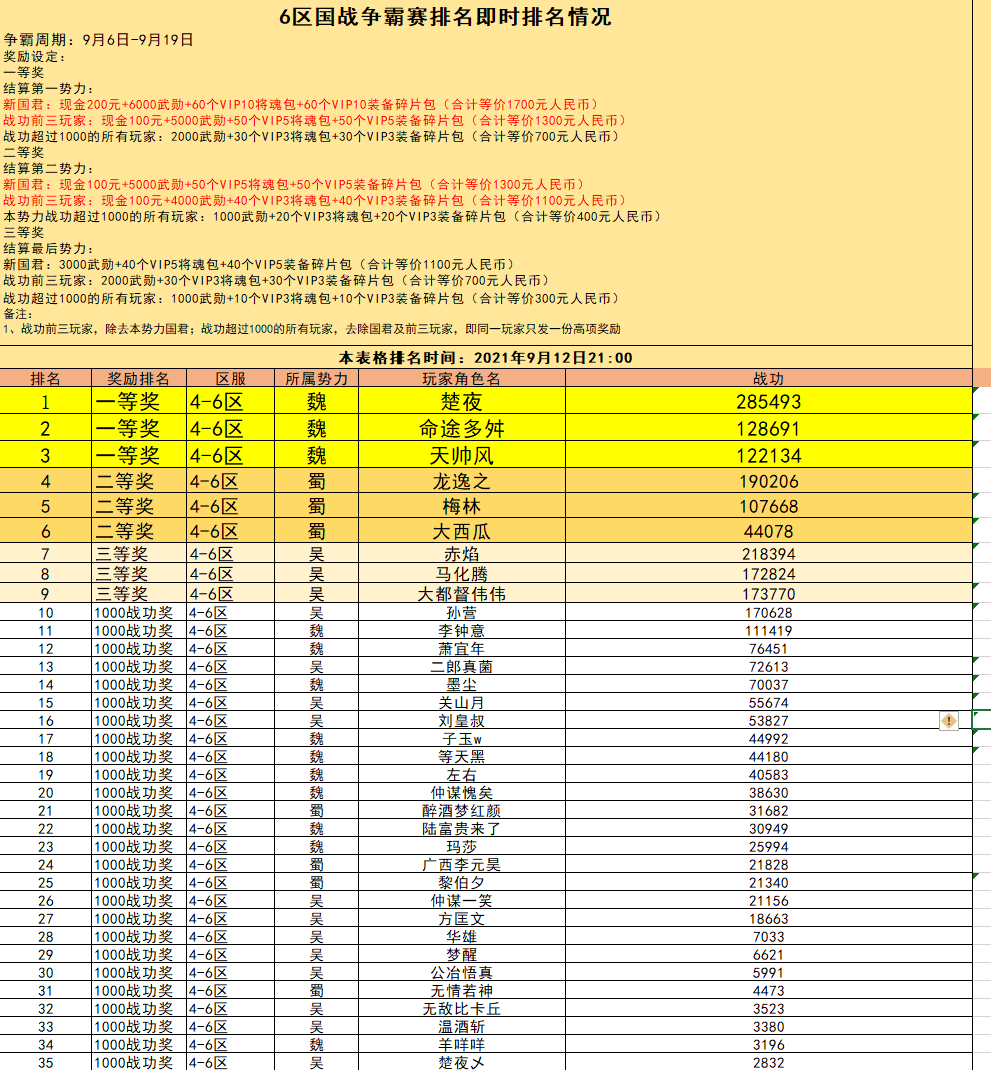The height and width of the screenshot is (1070, 991).
Task: Select the player cell 方匡文
Action: tap(462, 919)
